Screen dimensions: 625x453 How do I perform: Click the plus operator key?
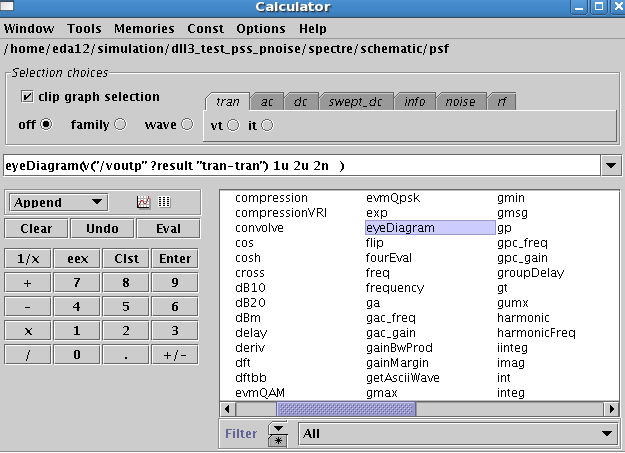pos(28,283)
